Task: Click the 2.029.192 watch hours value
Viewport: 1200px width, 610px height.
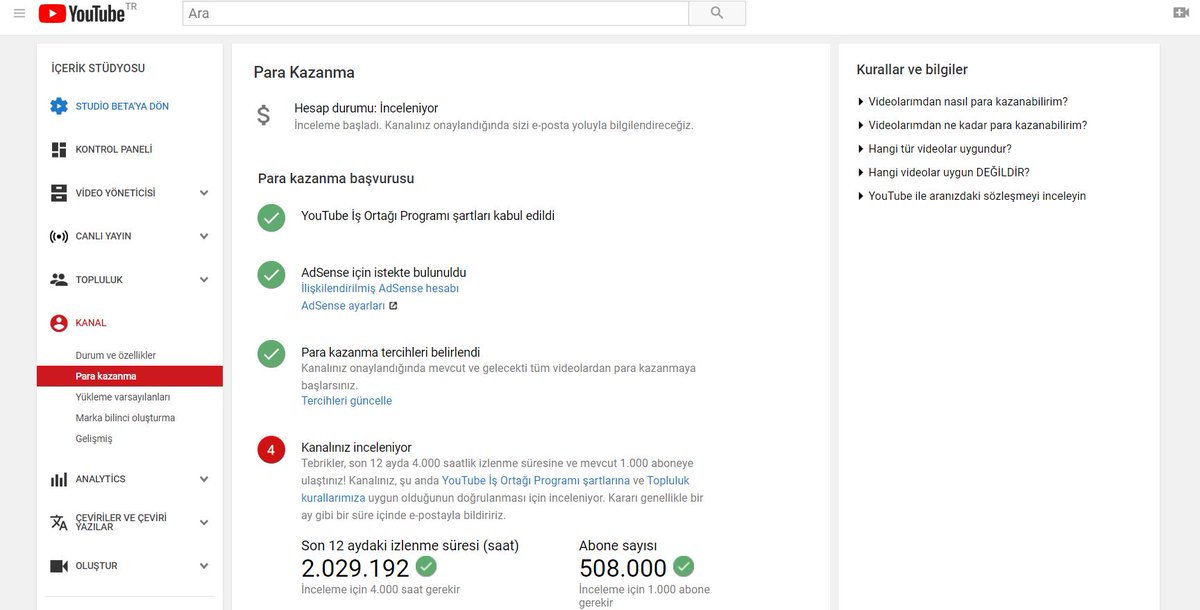Action: (355, 568)
